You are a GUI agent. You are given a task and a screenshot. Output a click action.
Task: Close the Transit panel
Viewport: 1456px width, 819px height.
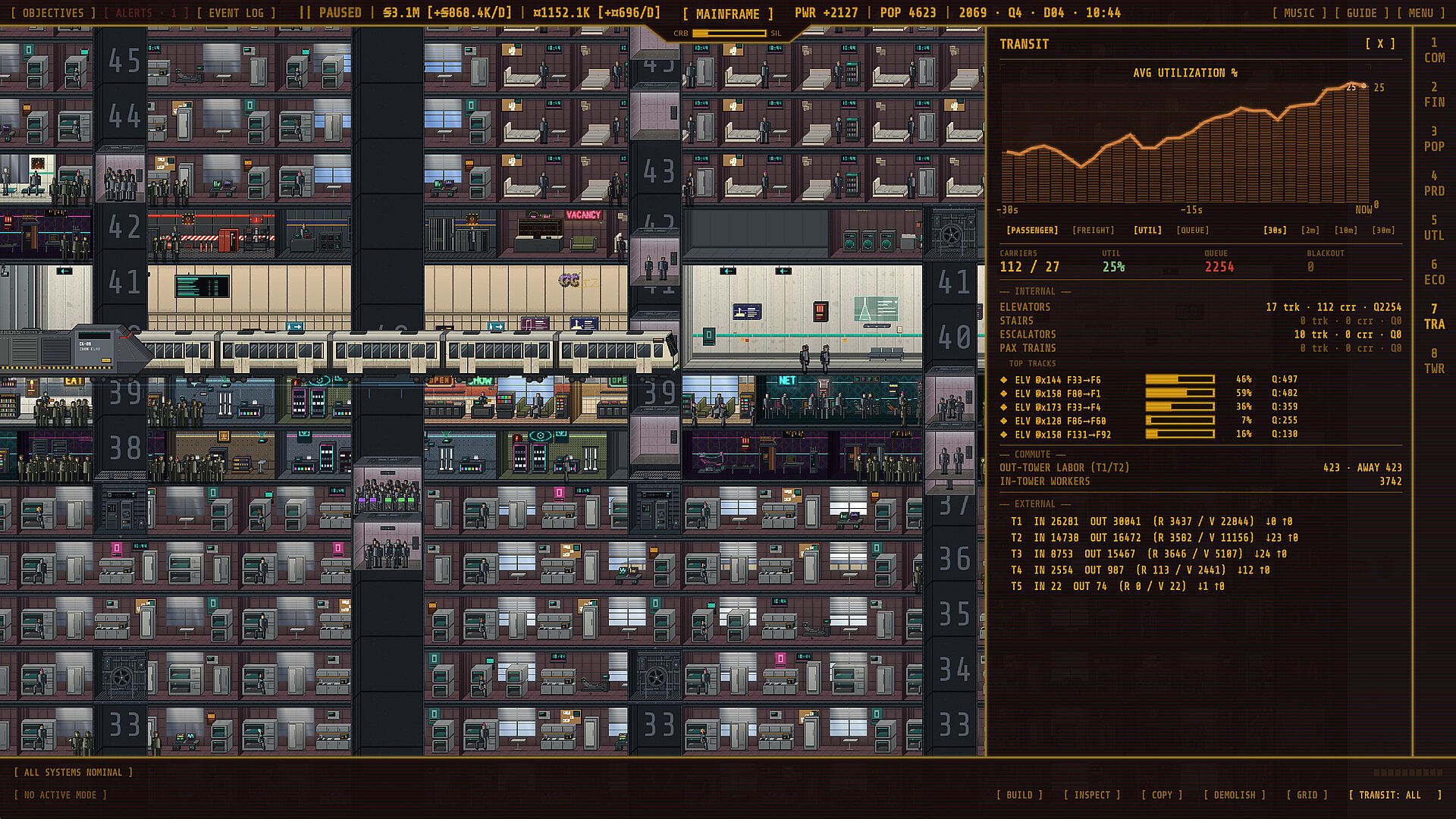click(x=1380, y=44)
